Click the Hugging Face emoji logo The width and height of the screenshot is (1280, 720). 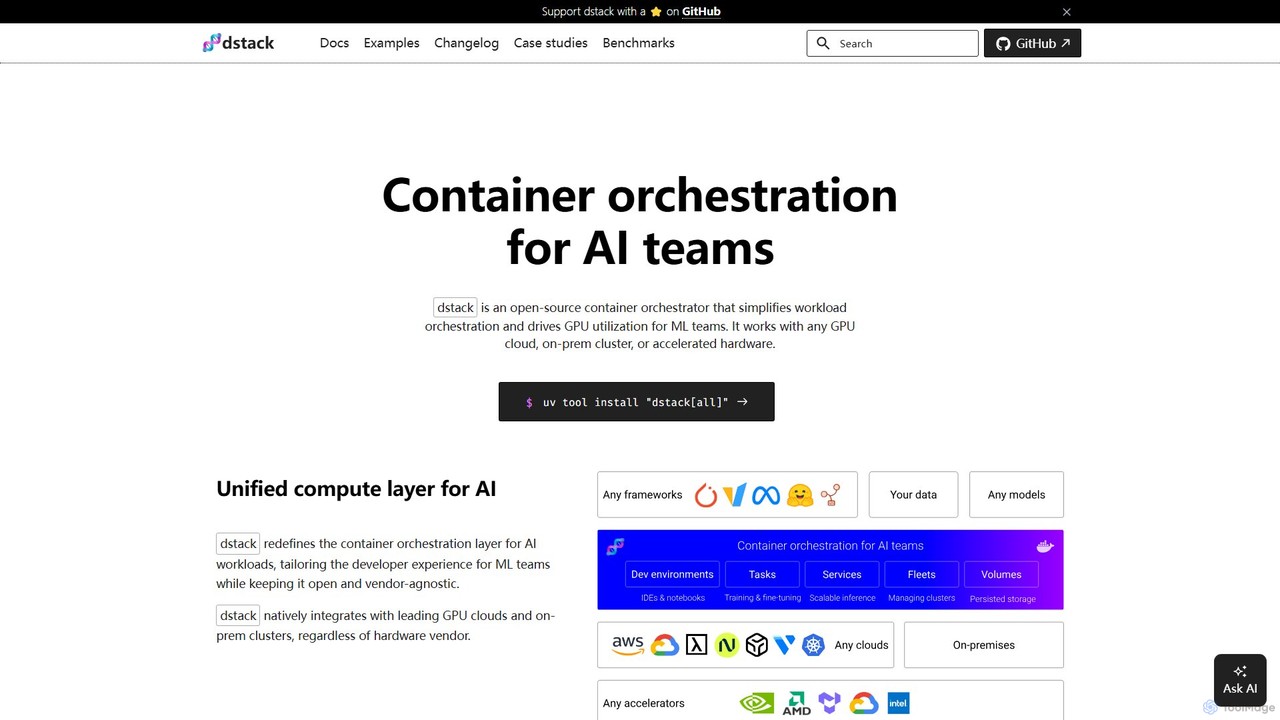coord(798,495)
